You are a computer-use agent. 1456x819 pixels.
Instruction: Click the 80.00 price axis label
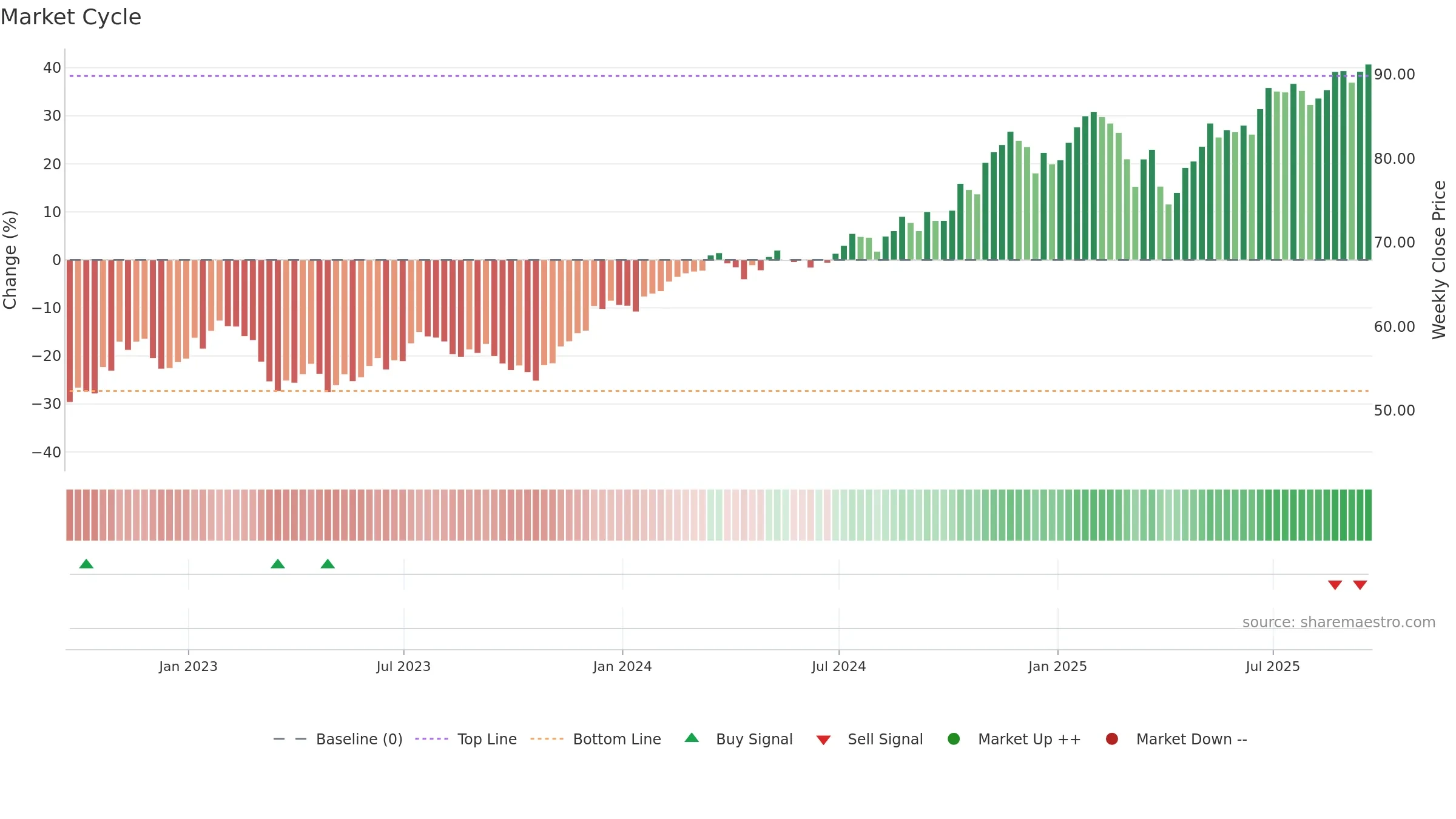pos(1394,158)
